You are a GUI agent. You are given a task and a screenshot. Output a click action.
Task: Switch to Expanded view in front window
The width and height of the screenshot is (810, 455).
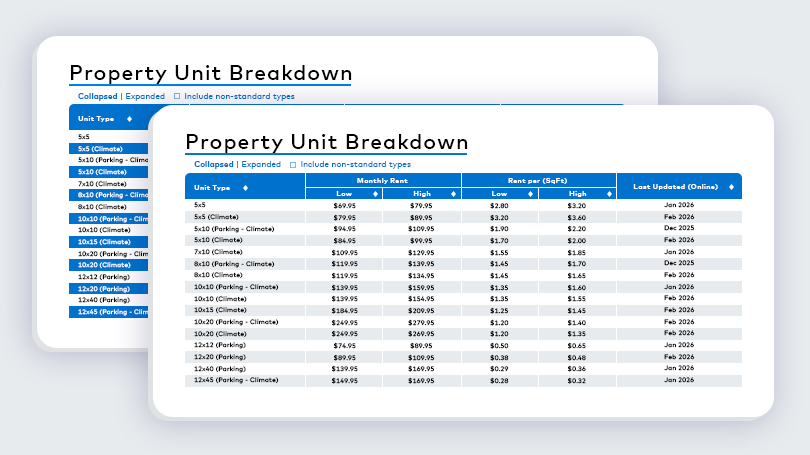click(x=261, y=164)
